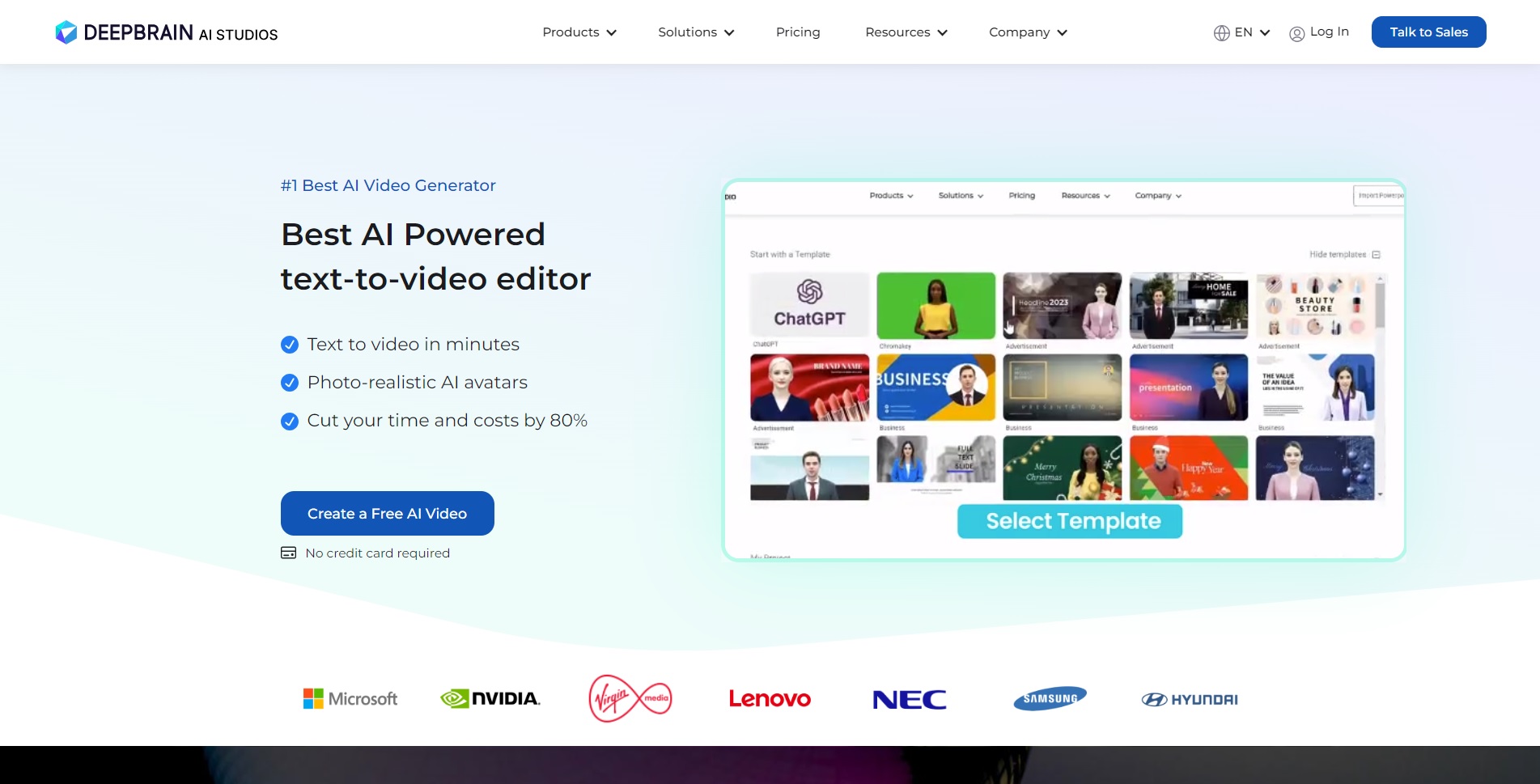Click the #1 Best AI Video Generator text

pos(388,185)
